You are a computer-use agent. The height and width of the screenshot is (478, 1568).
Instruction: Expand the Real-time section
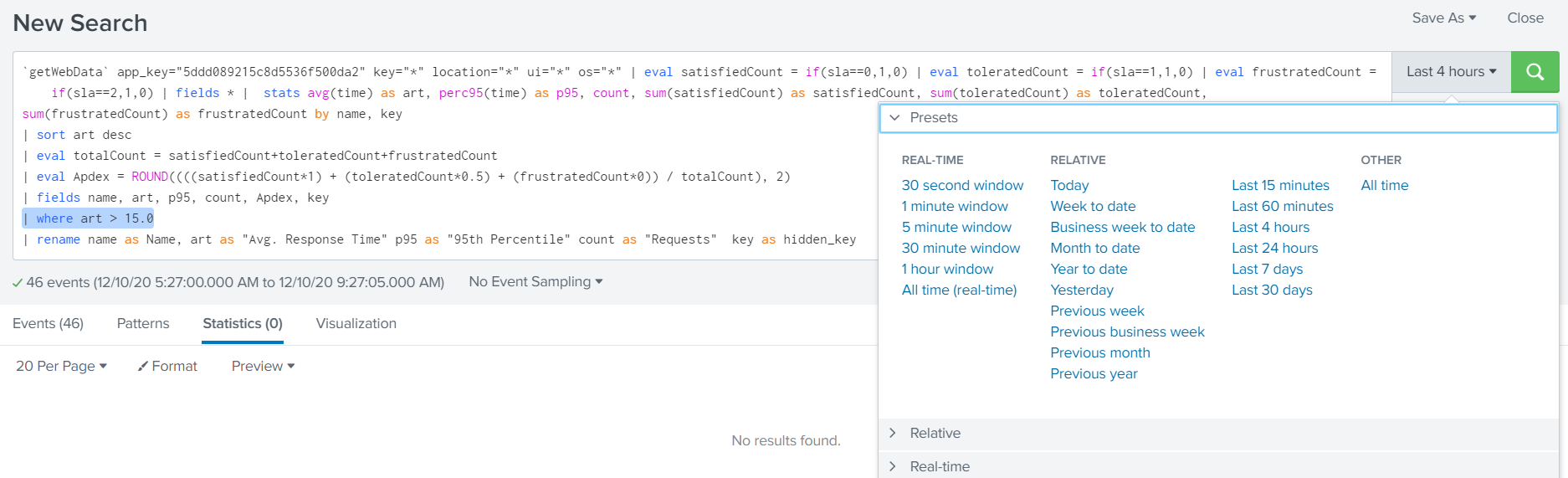pyautogui.click(x=939, y=466)
